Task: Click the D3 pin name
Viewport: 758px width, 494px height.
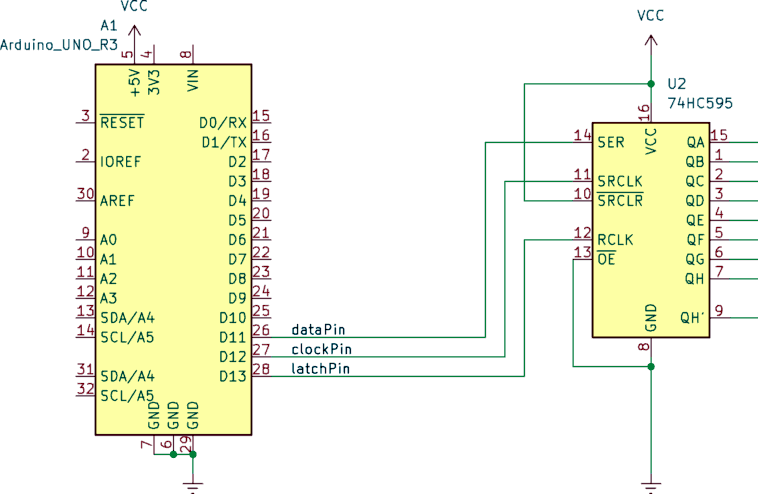Action: (x=237, y=181)
